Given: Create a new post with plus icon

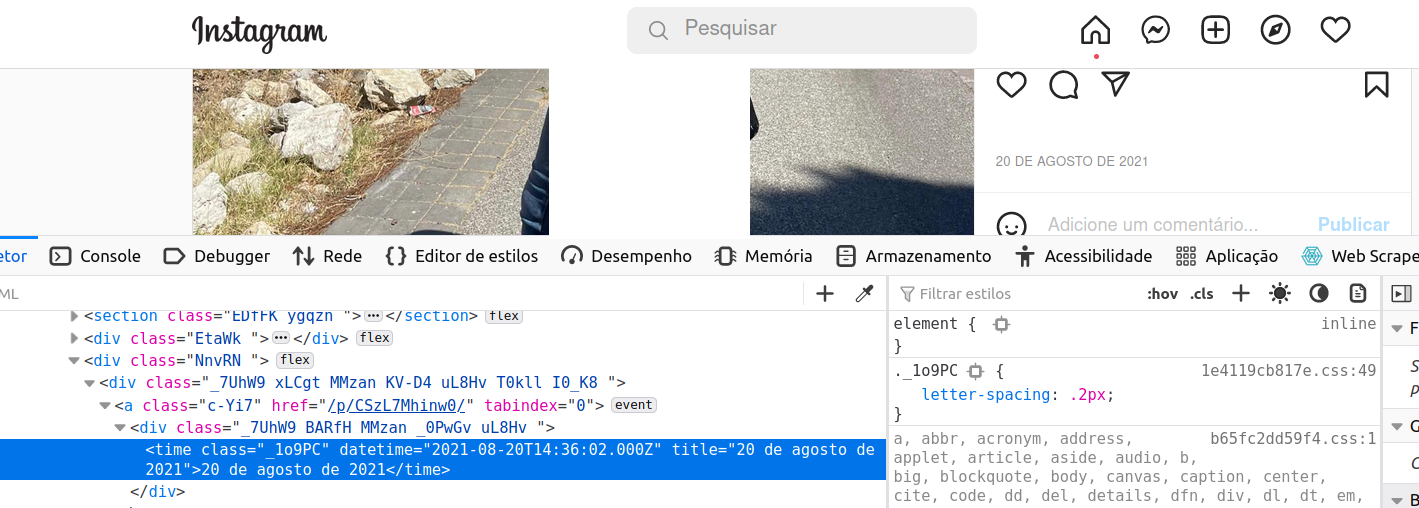Looking at the screenshot, I should coord(1215,30).
